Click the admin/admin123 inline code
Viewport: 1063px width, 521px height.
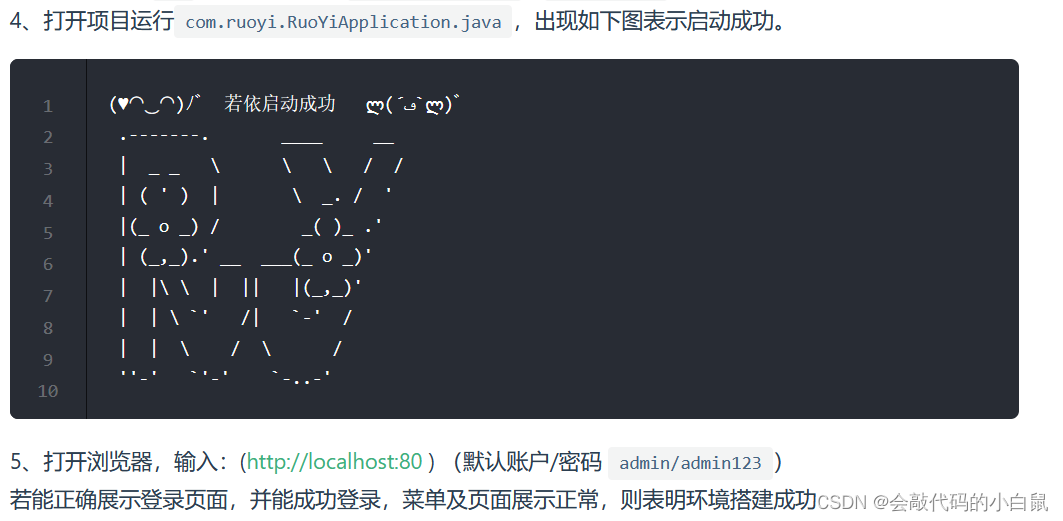coord(690,463)
